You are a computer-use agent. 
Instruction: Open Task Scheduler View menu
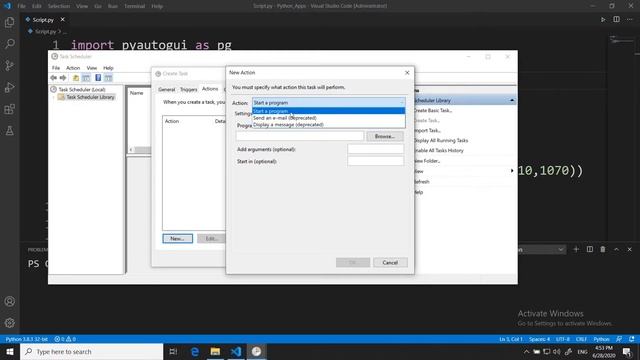[92, 68]
